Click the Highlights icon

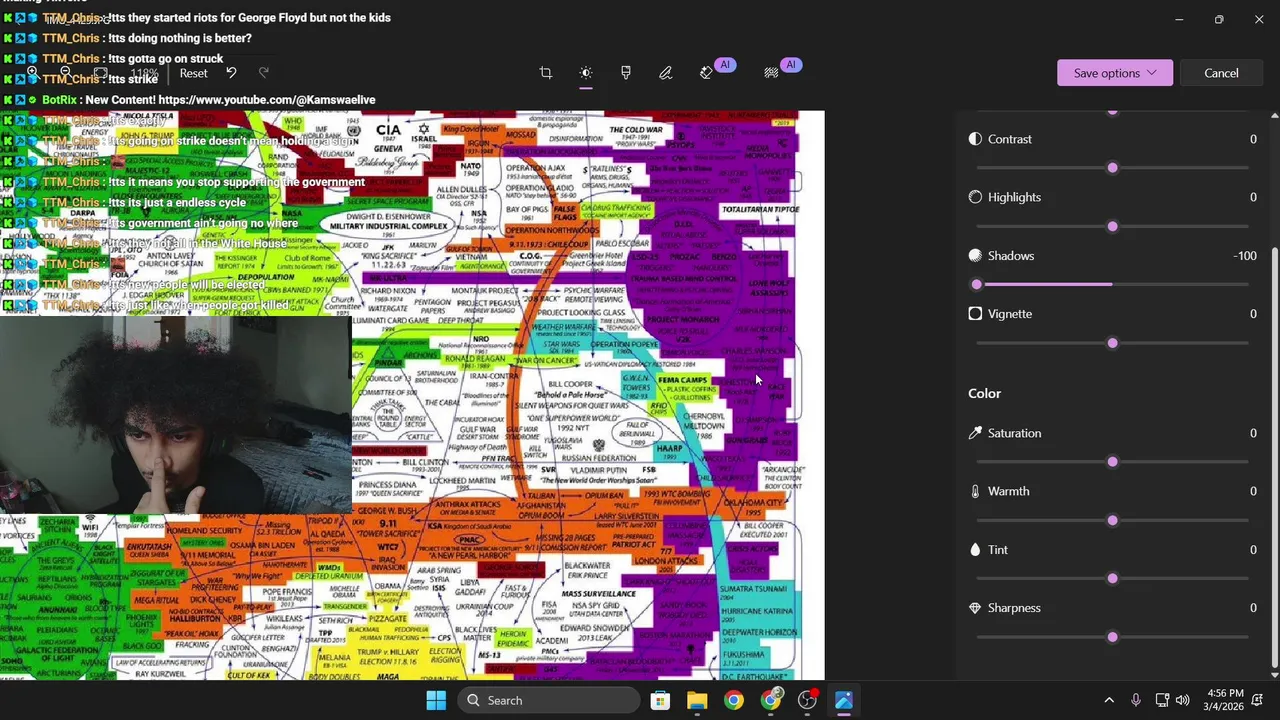click(975, 197)
